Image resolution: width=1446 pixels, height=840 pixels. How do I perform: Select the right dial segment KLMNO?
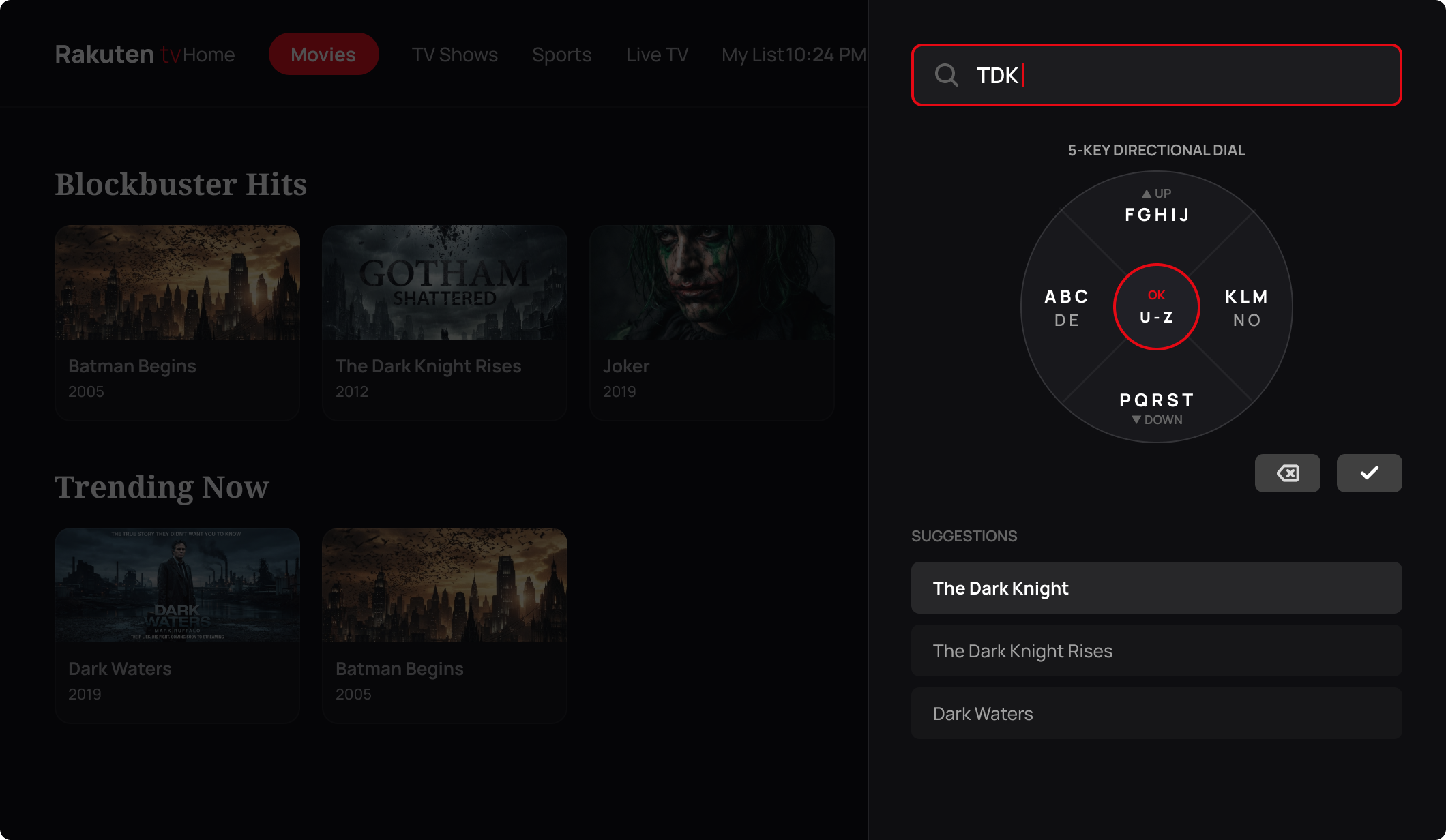click(1247, 307)
